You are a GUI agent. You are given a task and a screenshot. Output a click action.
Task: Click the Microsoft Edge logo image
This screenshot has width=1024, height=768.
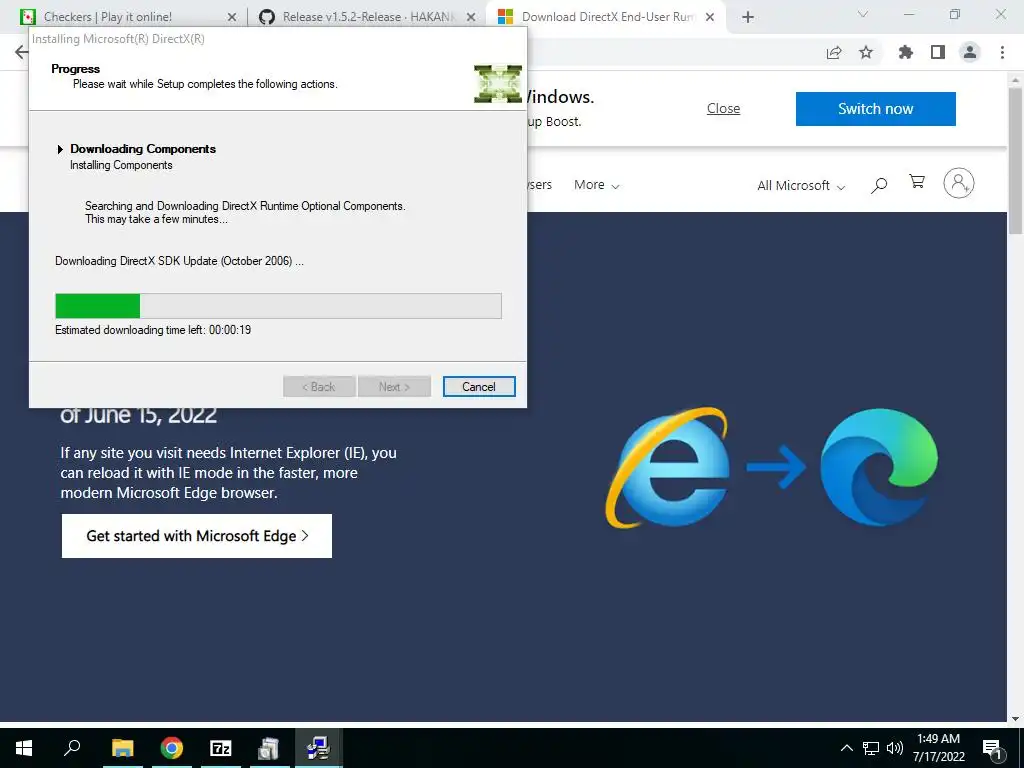[879, 467]
